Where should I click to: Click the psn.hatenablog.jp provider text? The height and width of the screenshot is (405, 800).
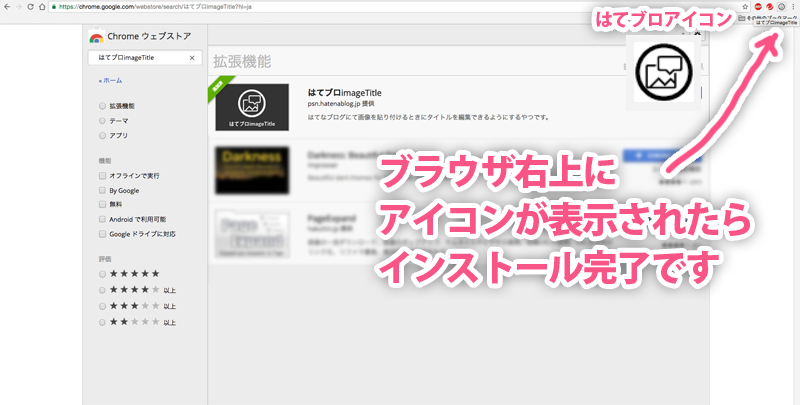click(341, 104)
